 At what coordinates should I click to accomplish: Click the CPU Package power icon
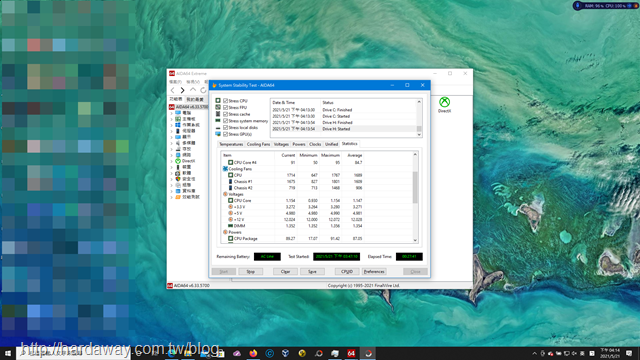coord(231,239)
